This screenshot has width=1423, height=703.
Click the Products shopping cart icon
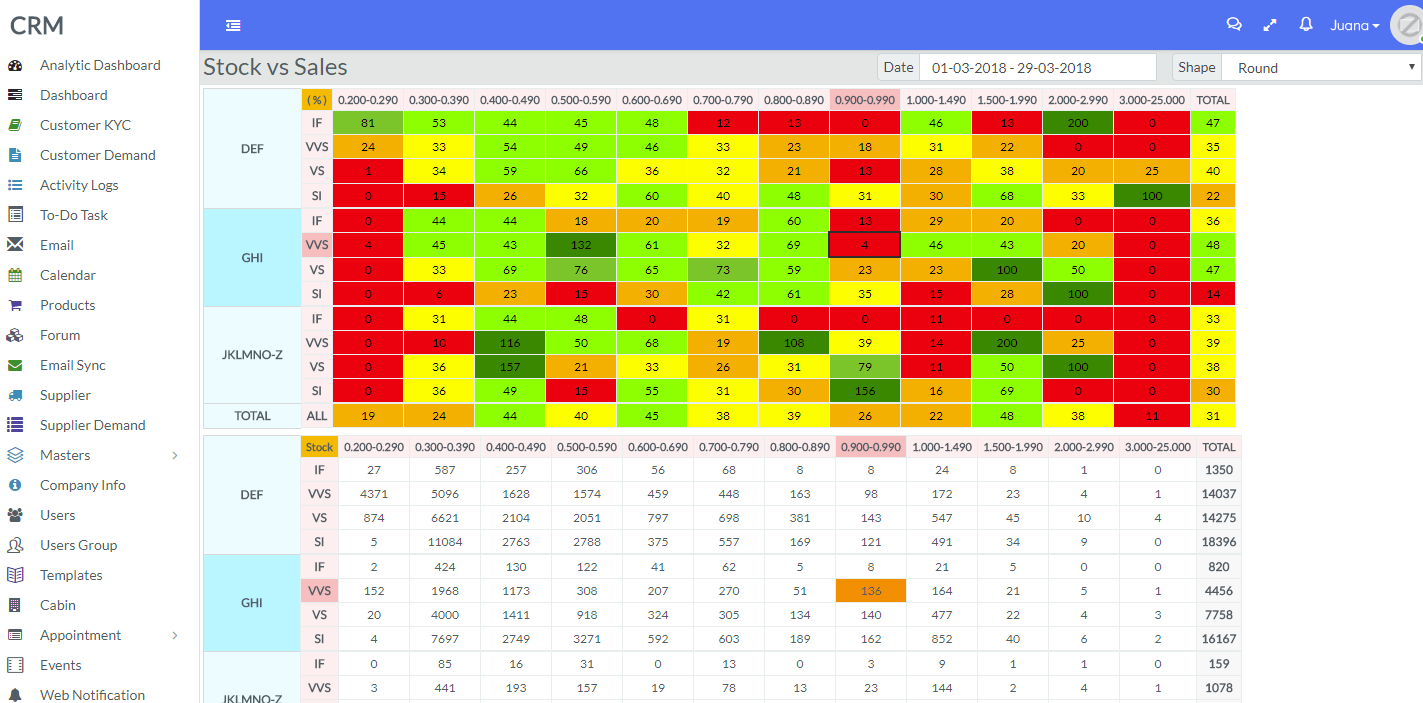coord(15,305)
